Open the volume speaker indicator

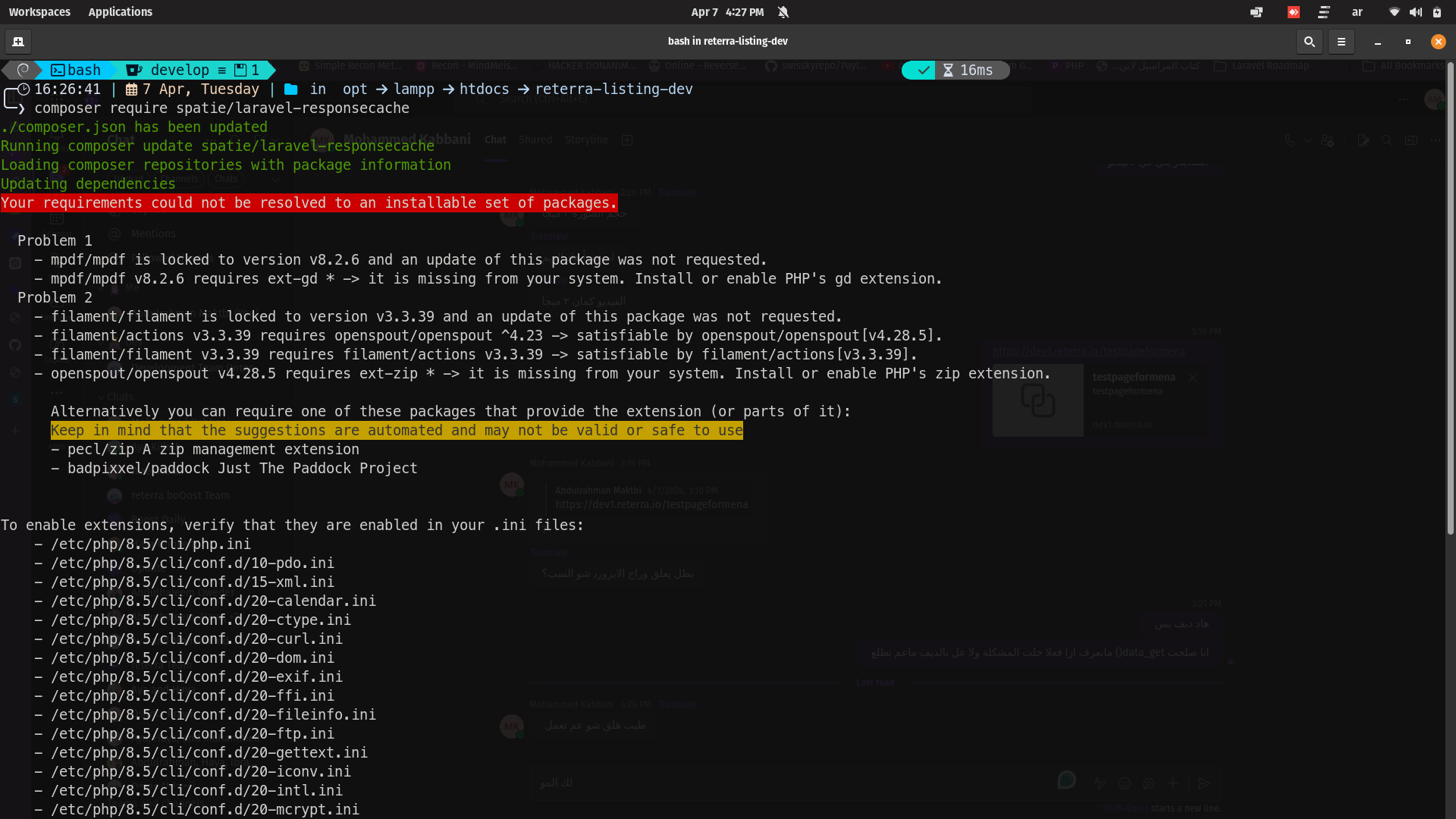1415,12
